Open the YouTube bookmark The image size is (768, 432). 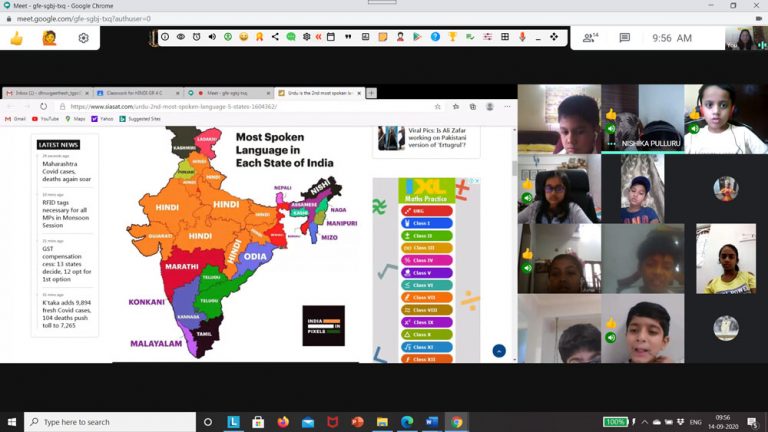(x=45, y=119)
